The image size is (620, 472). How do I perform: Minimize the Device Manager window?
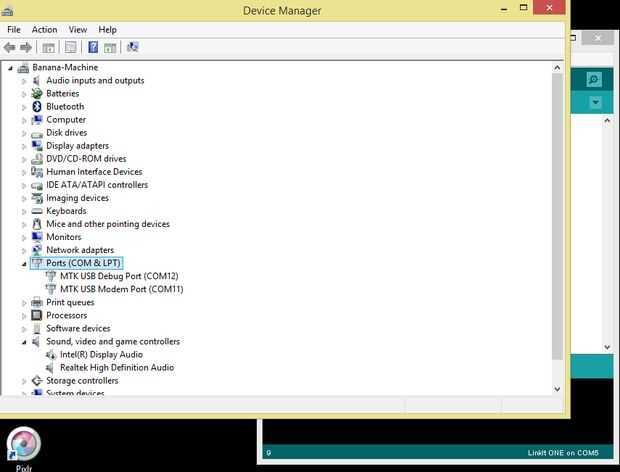pyautogui.click(x=504, y=9)
